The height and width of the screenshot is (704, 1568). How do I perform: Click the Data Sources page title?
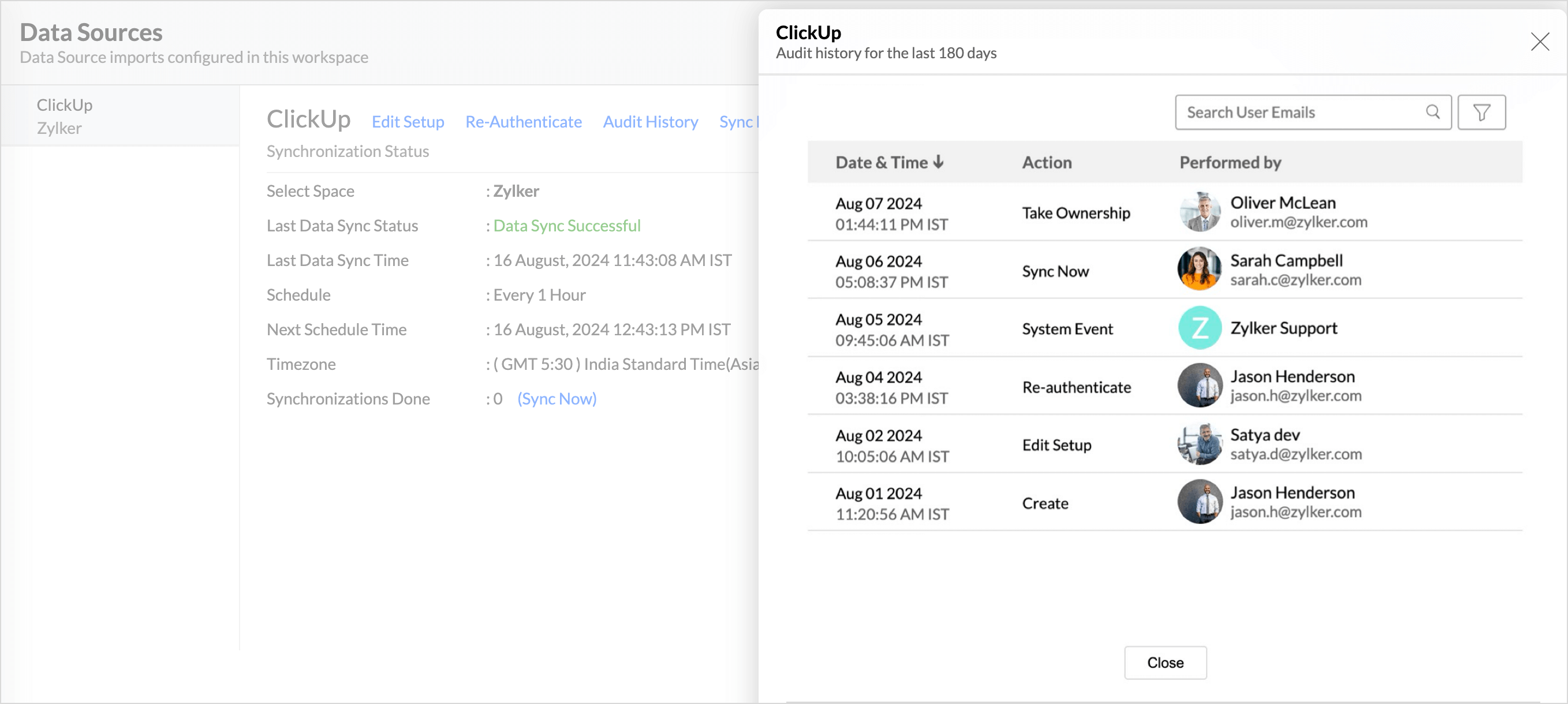coord(91,32)
